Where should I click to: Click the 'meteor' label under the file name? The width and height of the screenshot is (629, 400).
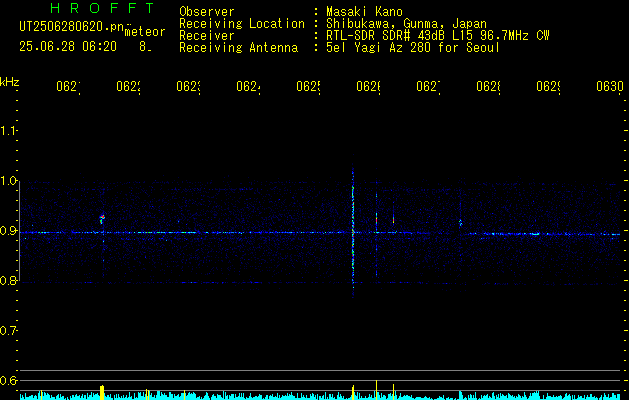(x=145, y=32)
